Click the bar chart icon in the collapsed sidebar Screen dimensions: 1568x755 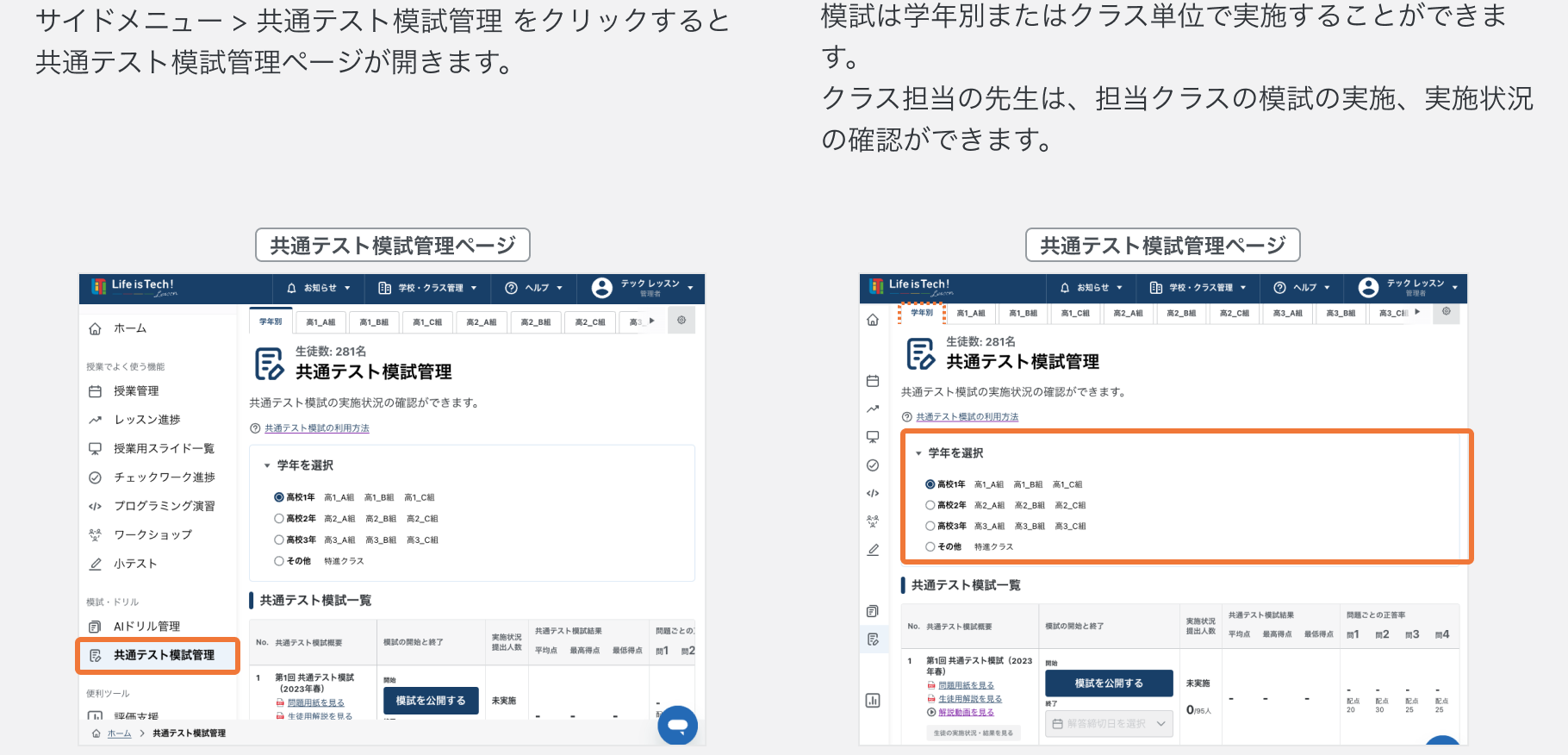tap(873, 700)
